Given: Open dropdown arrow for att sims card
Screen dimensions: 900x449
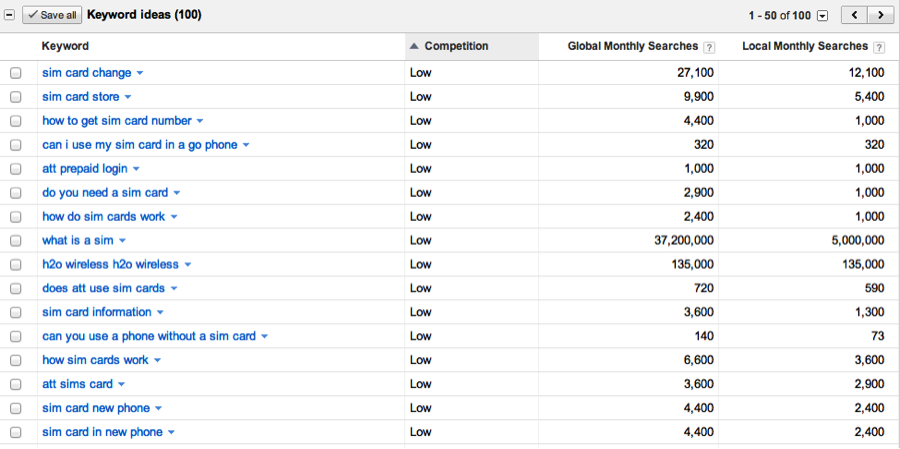Looking at the screenshot, I should (x=122, y=384).
